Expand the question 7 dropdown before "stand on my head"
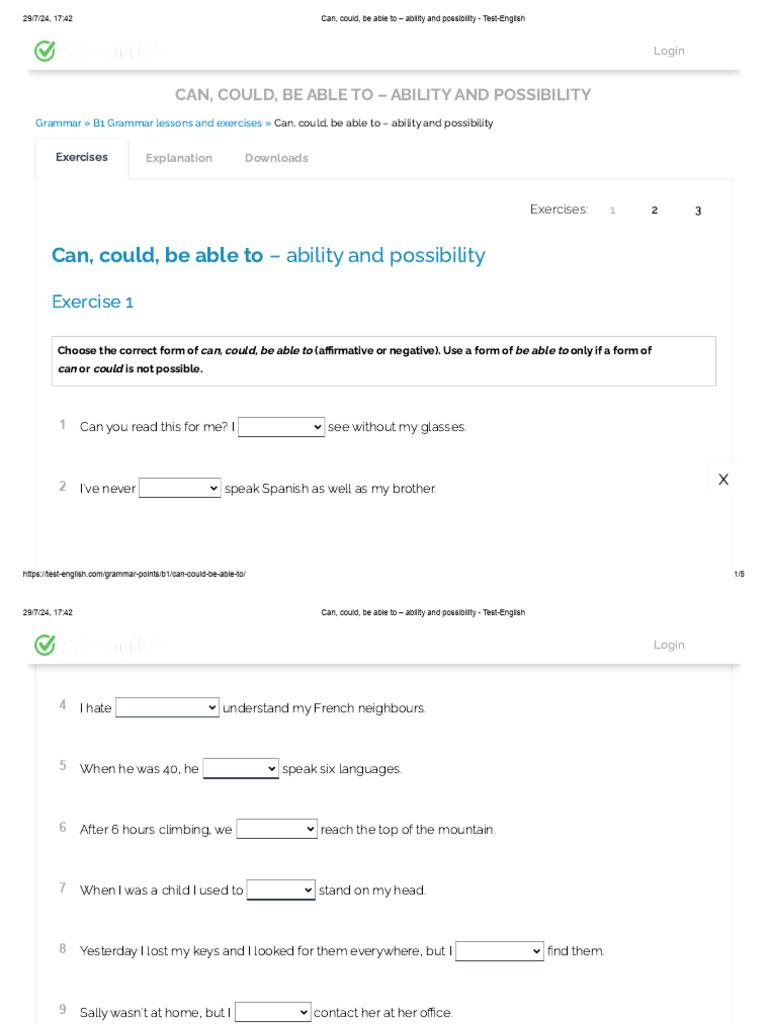The width and height of the screenshot is (768, 1024). tap(281, 890)
